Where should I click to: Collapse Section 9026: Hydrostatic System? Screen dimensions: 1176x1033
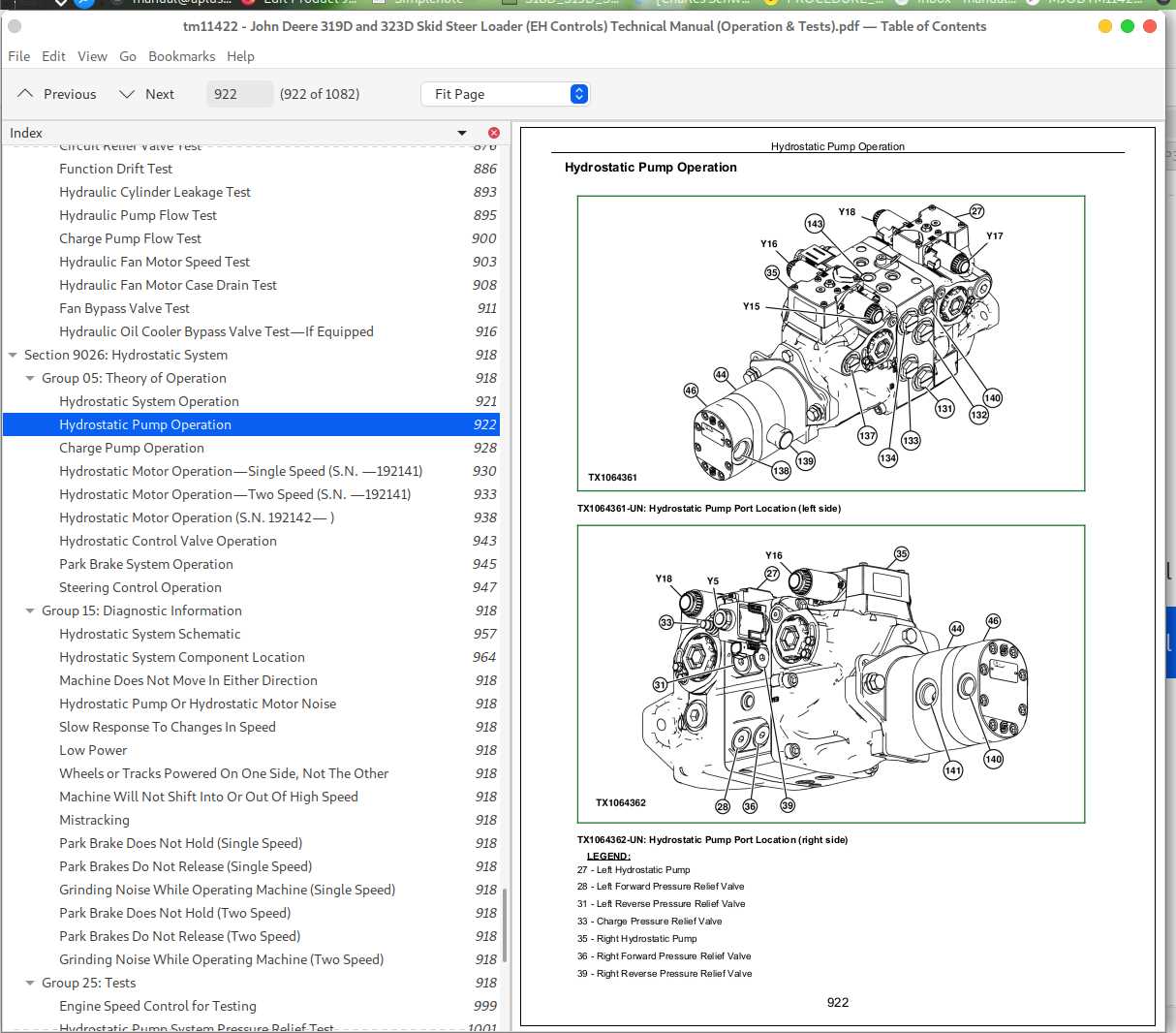[x=13, y=355]
